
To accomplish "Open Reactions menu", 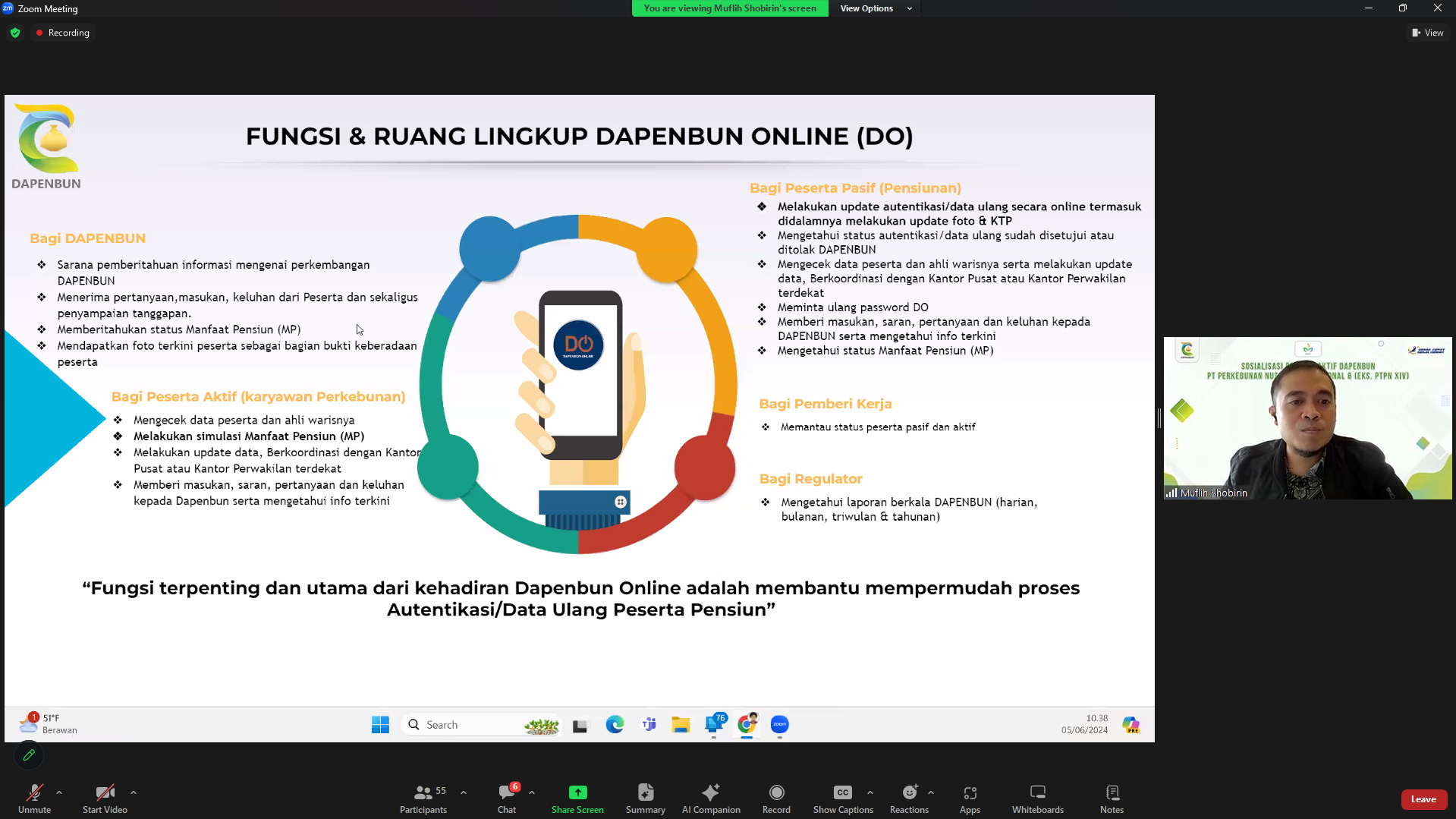I will [909, 799].
